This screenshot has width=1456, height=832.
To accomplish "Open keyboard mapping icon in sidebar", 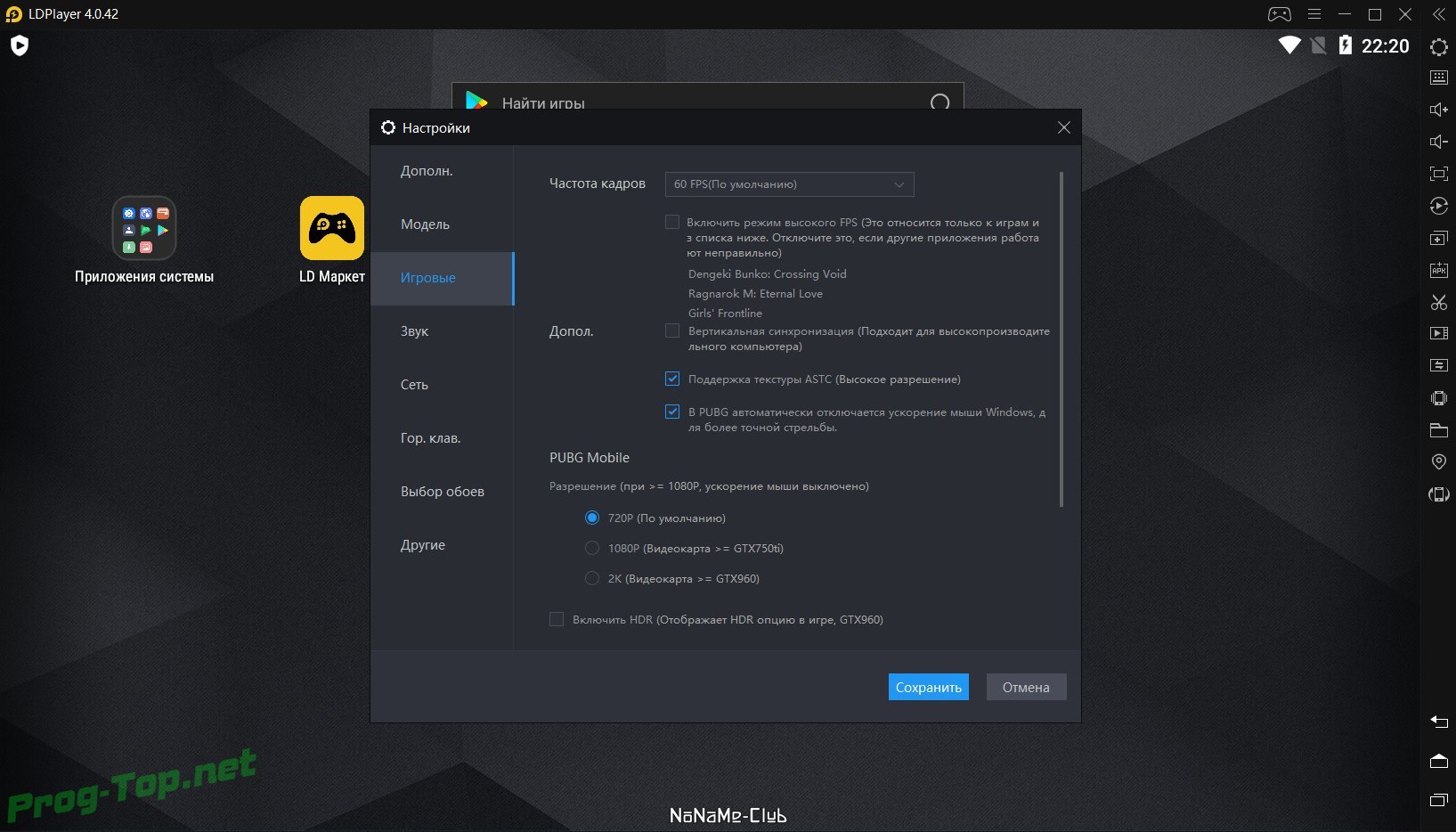I will pos(1438,77).
